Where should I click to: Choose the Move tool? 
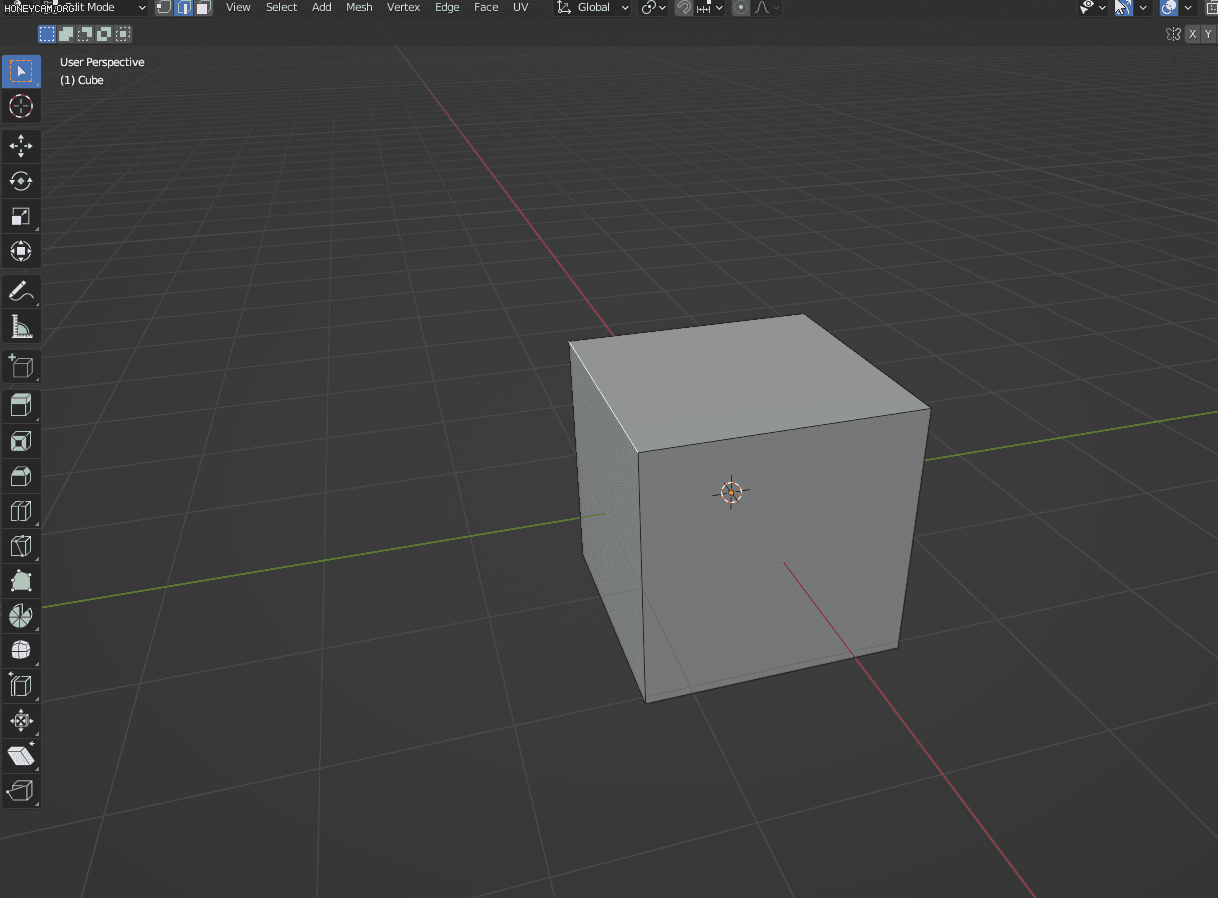tap(21, 146)
